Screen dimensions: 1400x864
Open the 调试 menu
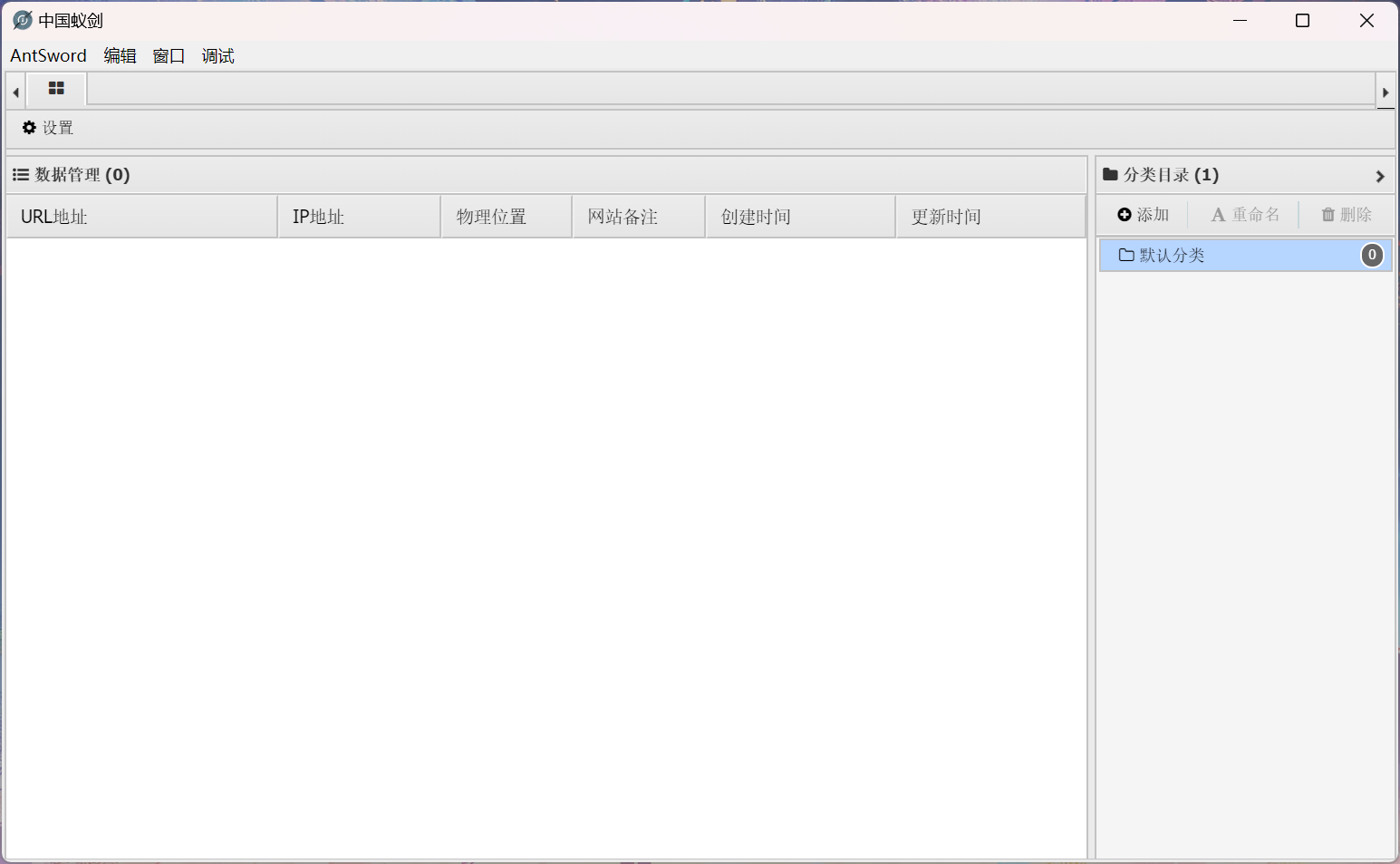217,56
